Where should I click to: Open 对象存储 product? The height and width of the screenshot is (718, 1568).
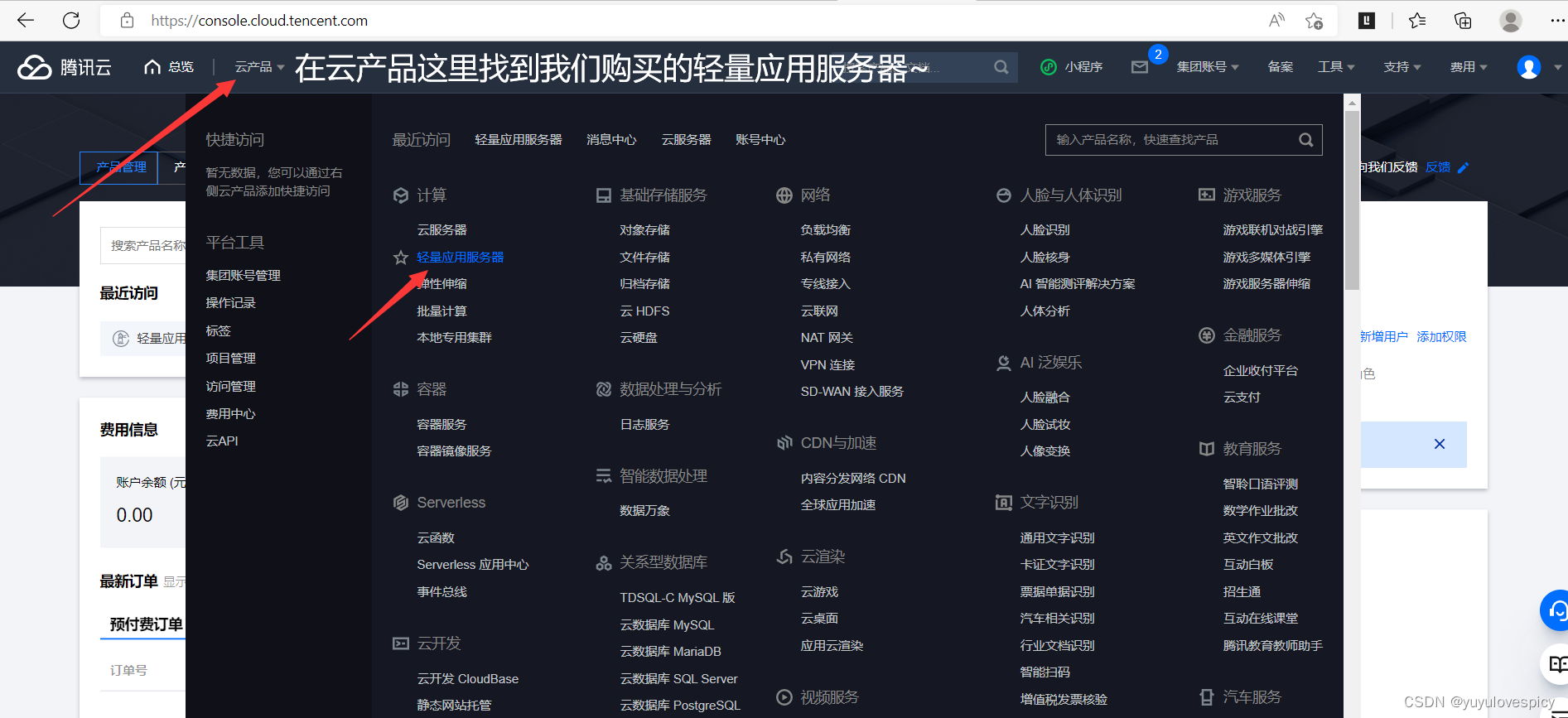pyautogui.click(x=645, y=230)
